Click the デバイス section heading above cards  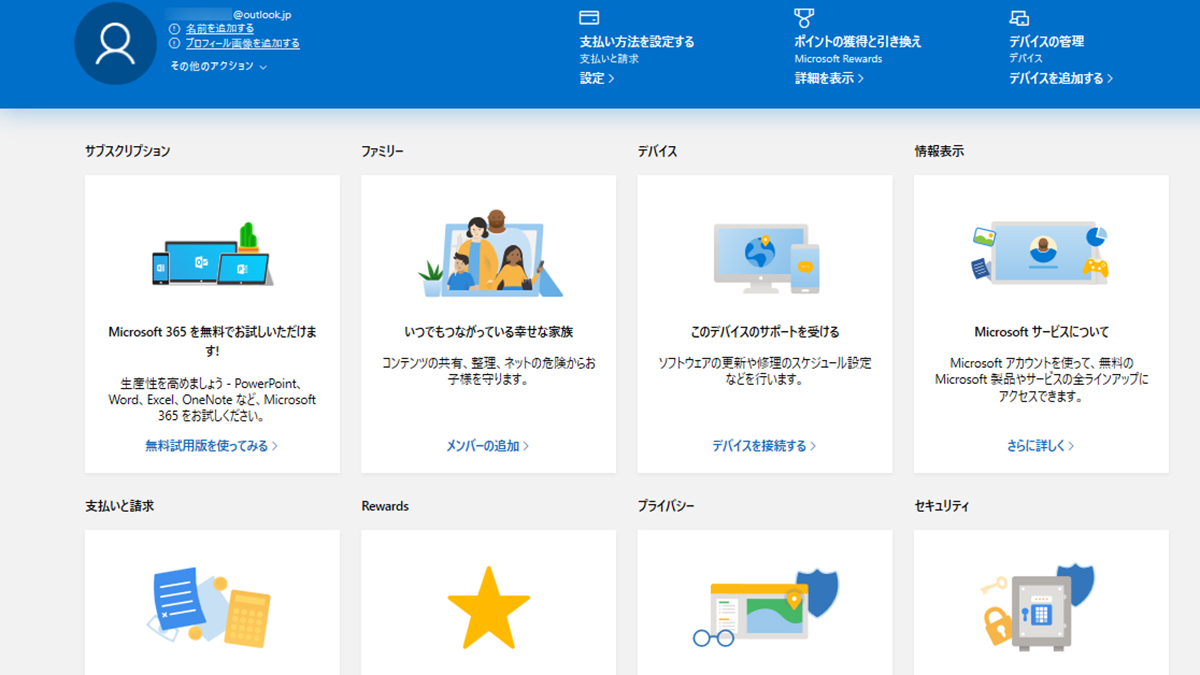[658, 151]
